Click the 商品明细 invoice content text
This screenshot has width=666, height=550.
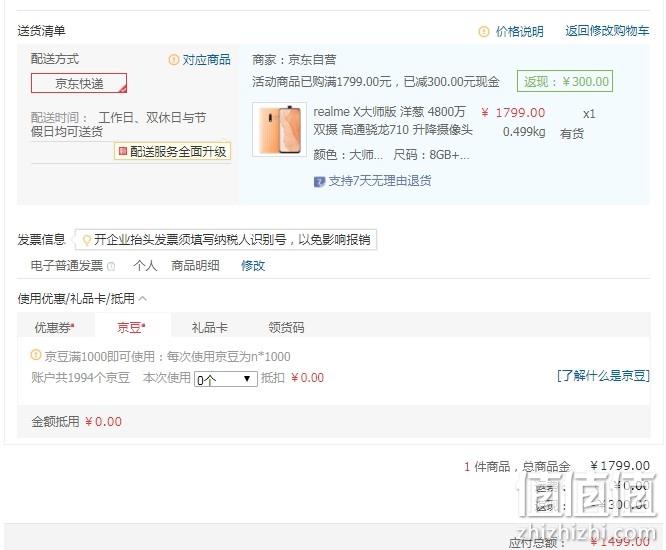(195, 266)
